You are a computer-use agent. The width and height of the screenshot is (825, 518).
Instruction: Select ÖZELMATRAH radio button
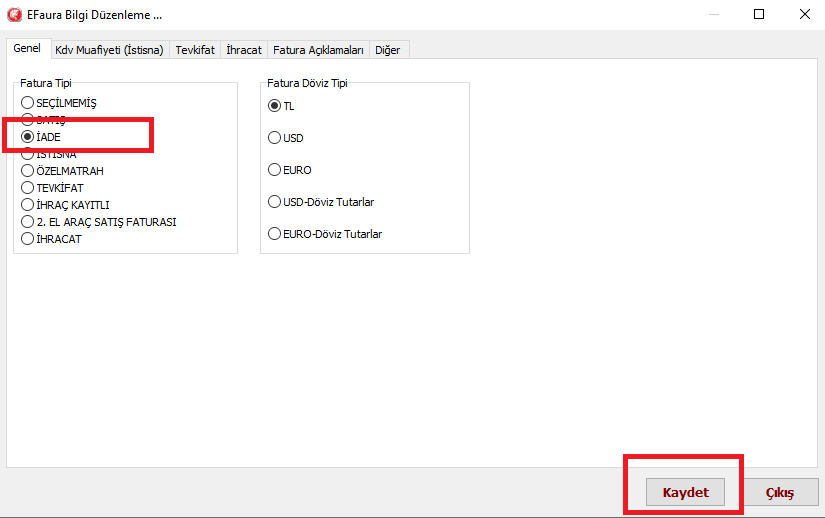tap(28, 171)
